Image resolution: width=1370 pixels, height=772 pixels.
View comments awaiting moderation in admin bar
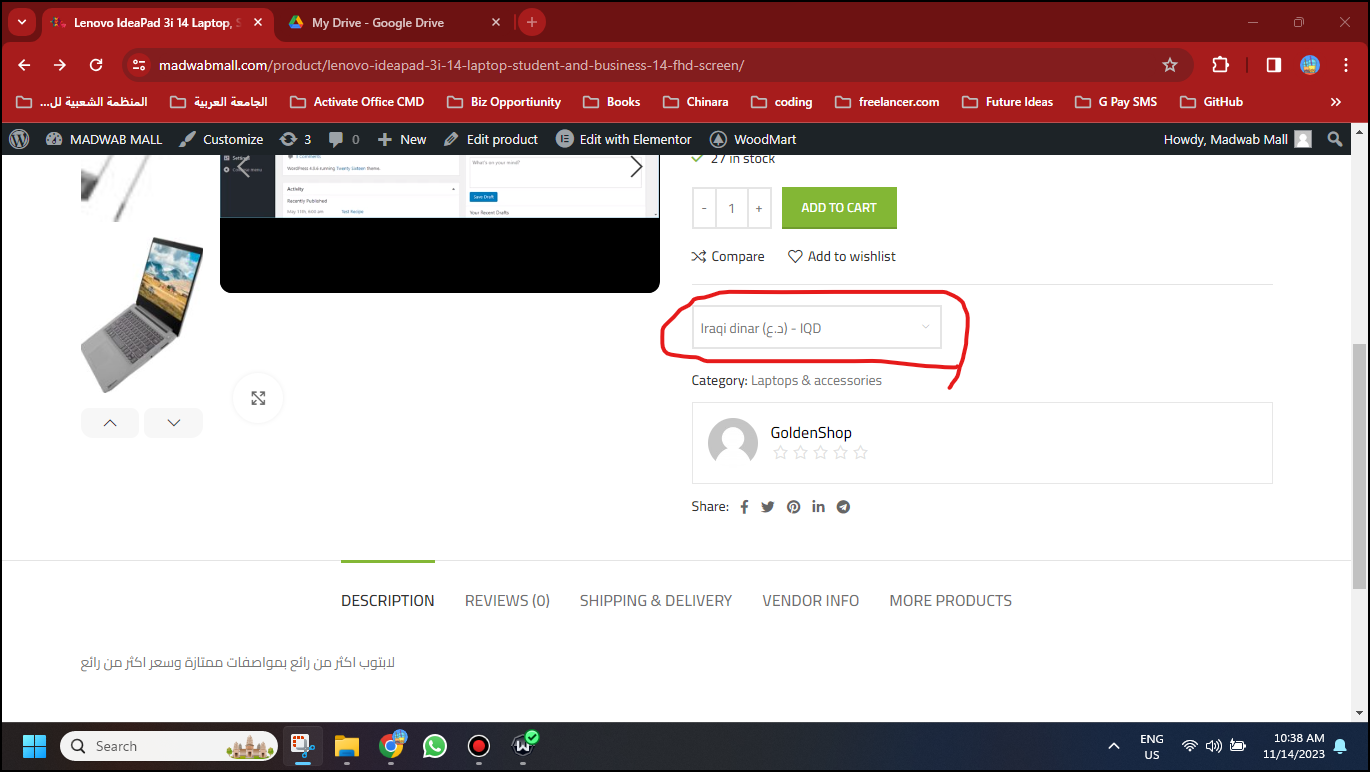344,139
